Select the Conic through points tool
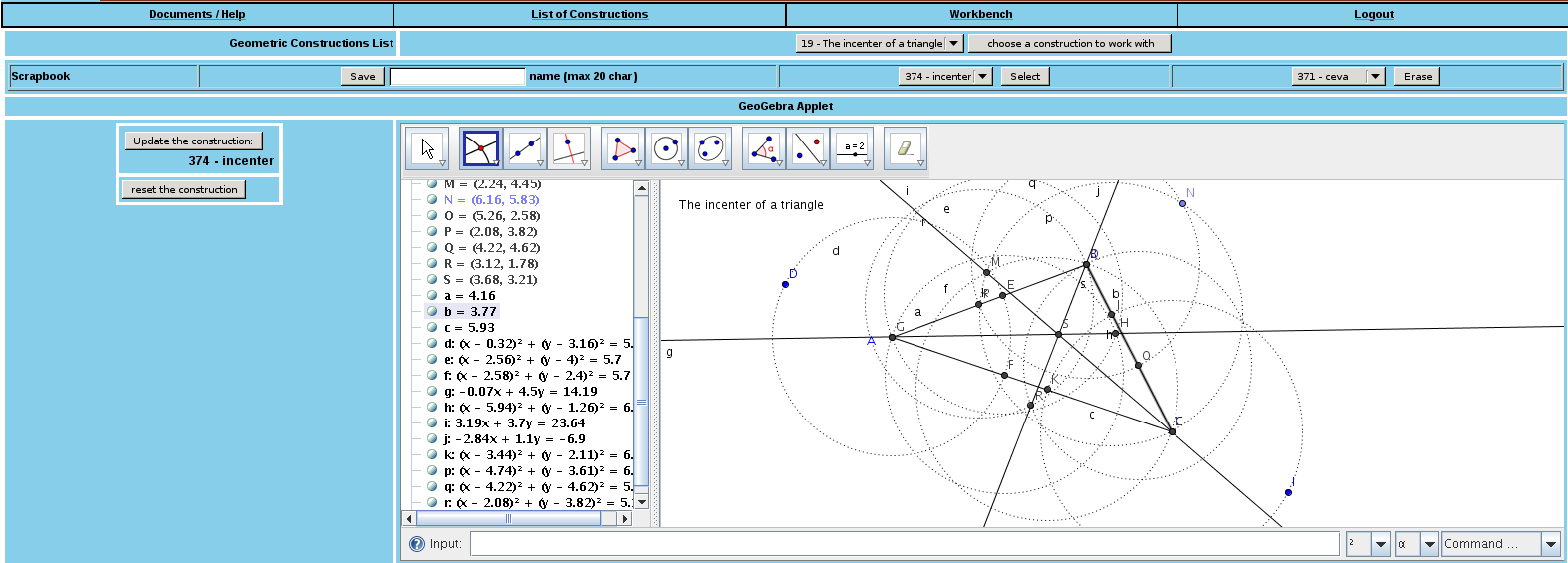The height and width of the screenshot is (563, 1568). click(x=710, y=148)
